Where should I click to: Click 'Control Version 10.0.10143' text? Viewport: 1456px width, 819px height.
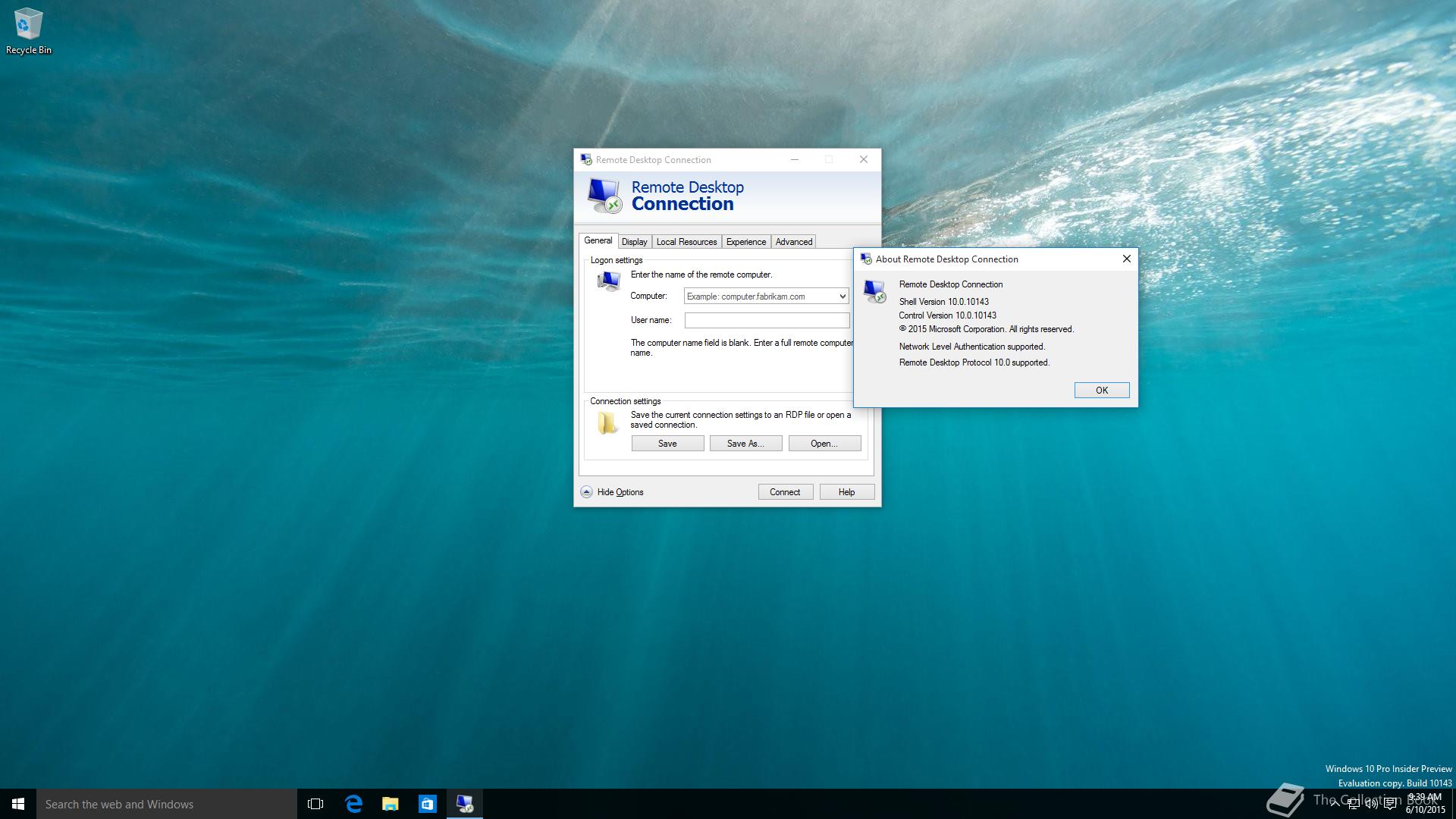947,315
